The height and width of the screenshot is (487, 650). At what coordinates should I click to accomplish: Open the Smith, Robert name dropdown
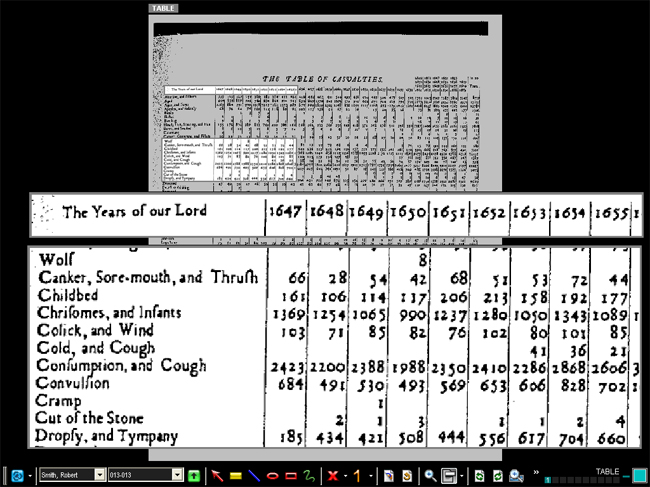100,475
